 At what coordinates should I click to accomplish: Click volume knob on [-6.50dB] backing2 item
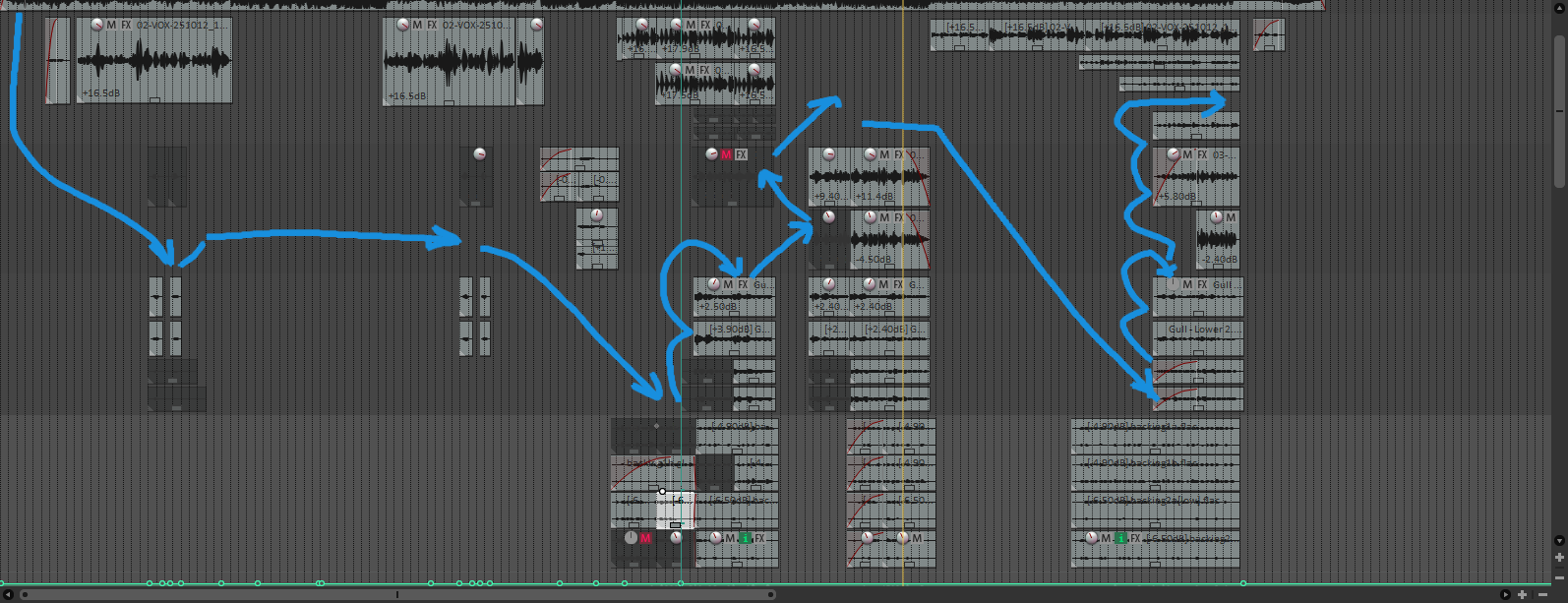pos(1091,538)
